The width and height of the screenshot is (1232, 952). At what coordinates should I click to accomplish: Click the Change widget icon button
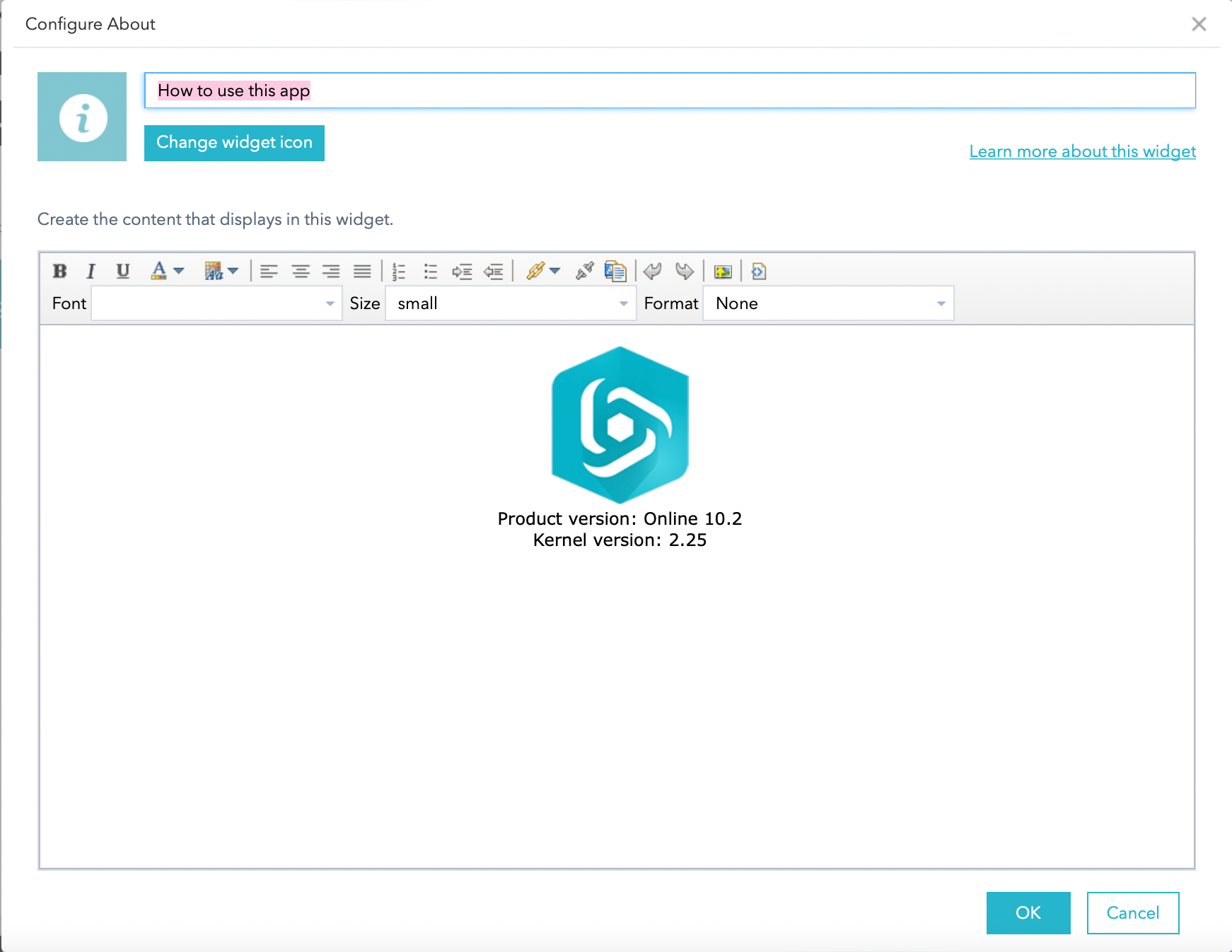click(234, 143)
